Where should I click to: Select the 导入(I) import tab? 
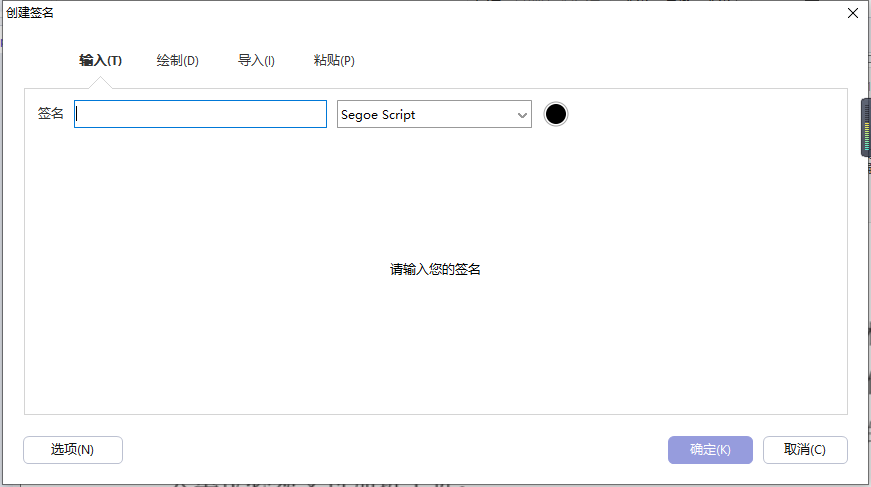coord(256,61)
